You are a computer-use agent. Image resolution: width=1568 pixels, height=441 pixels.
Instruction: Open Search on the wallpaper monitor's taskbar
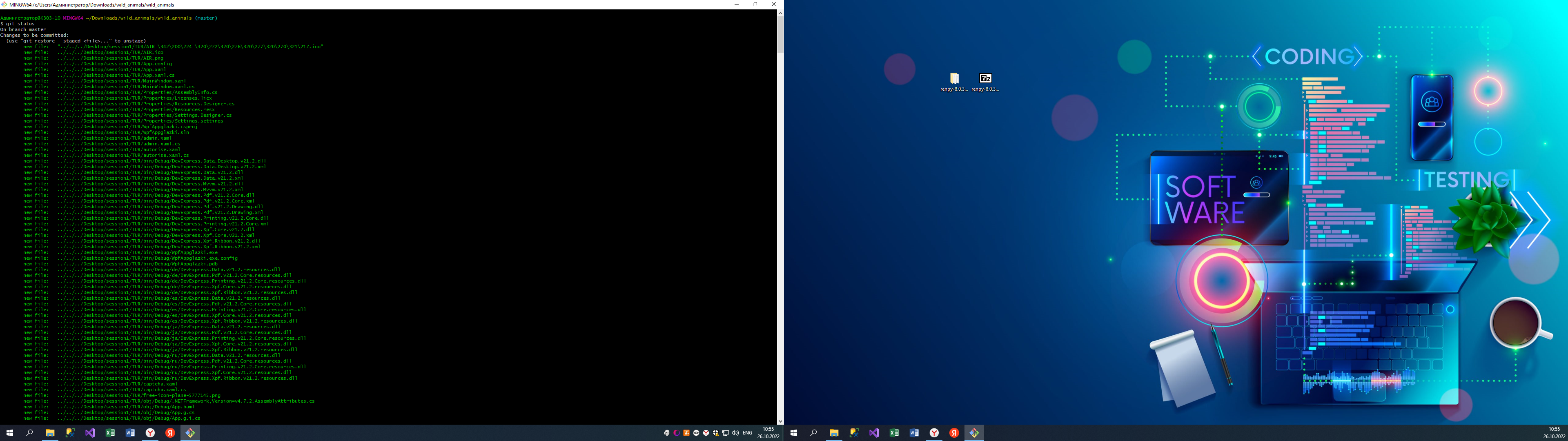813,433
